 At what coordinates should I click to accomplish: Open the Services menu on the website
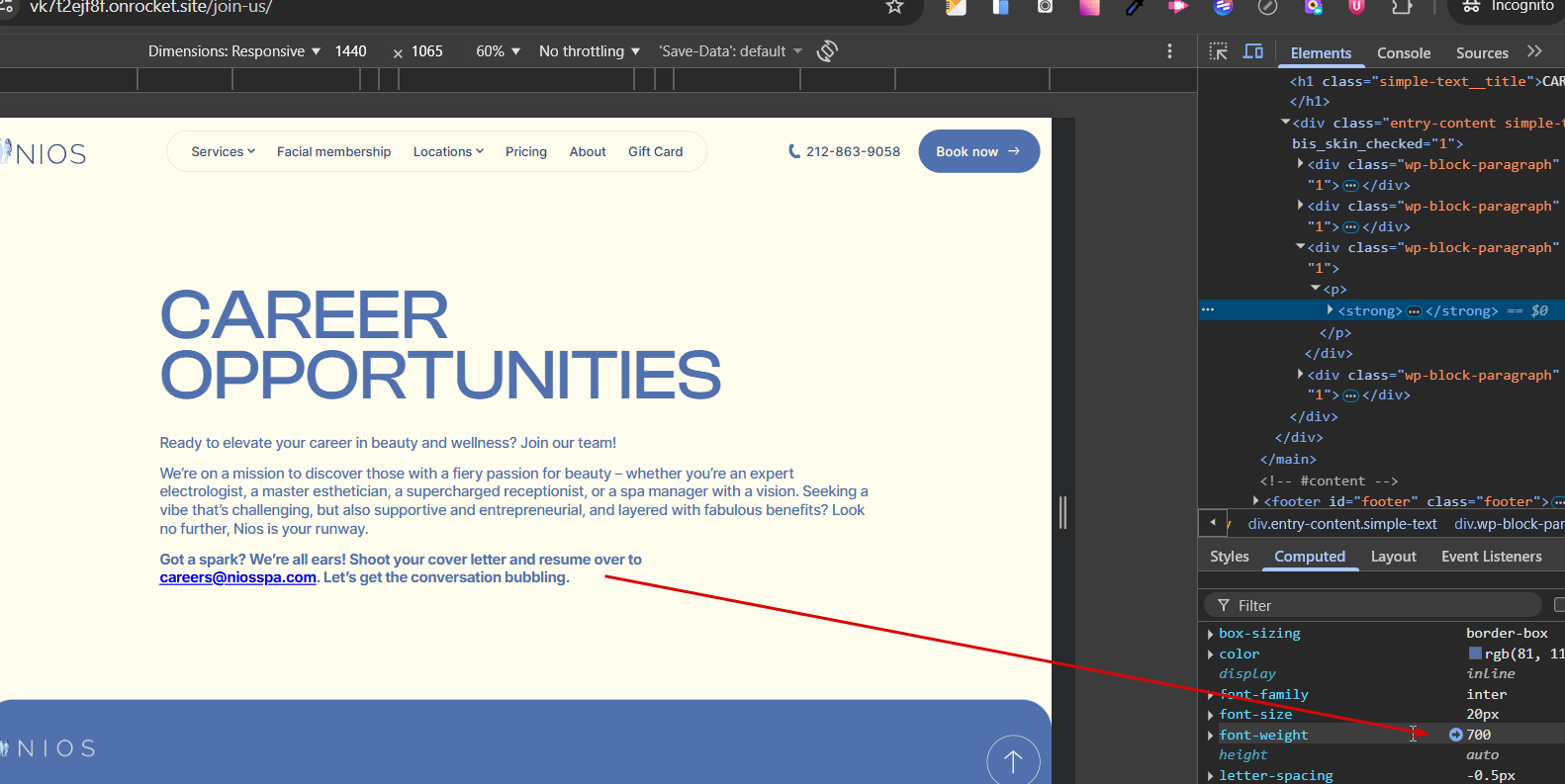tap(224, 151)
